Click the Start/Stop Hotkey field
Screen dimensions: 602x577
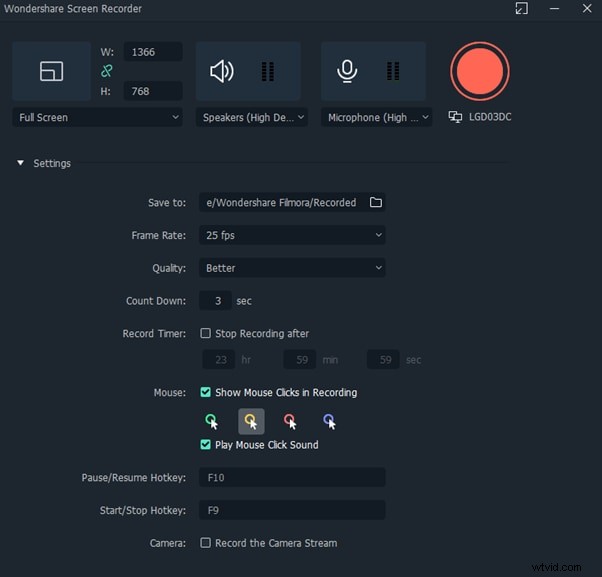(x=292, y=510)
